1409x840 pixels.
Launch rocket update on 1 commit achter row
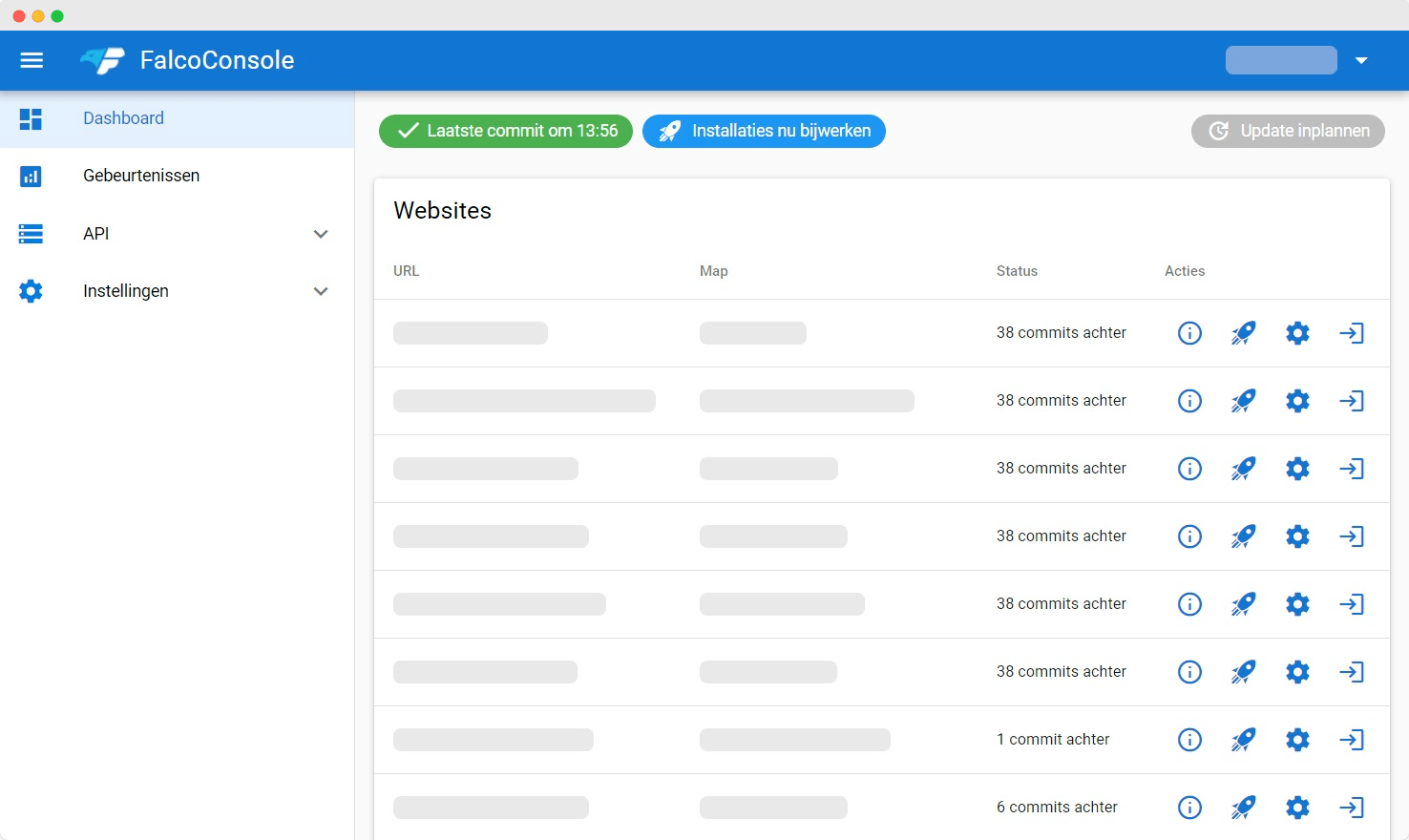coord(1243,740)
